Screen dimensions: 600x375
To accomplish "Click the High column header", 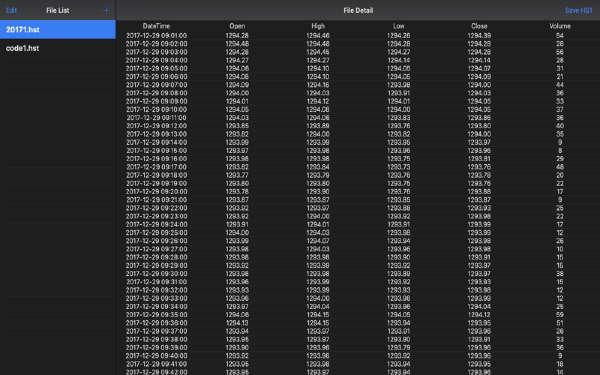I will 318,26.
